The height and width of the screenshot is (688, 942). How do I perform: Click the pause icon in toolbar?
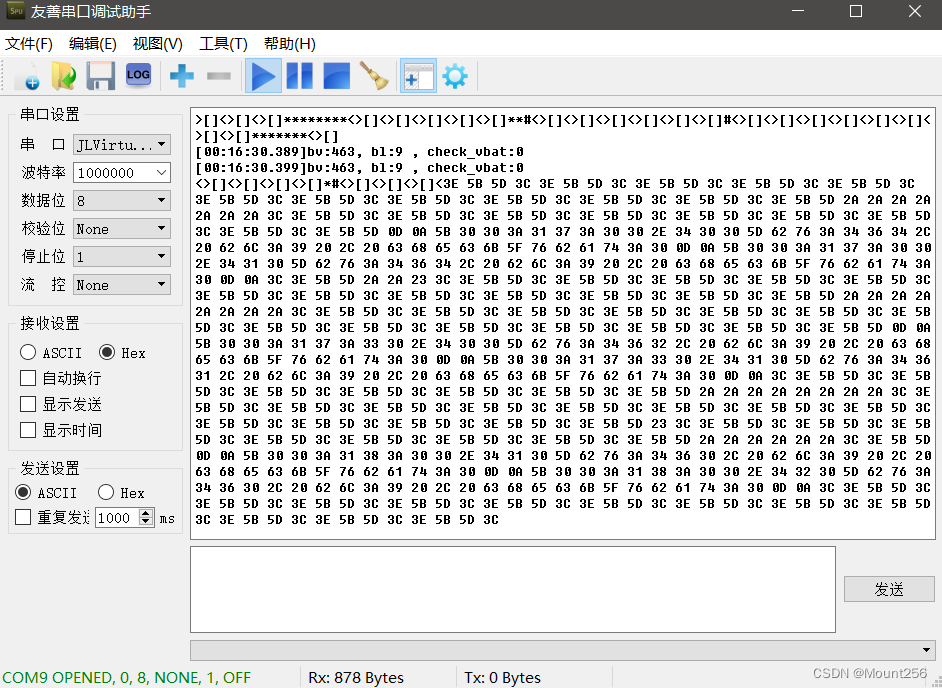tap(300, 76)
